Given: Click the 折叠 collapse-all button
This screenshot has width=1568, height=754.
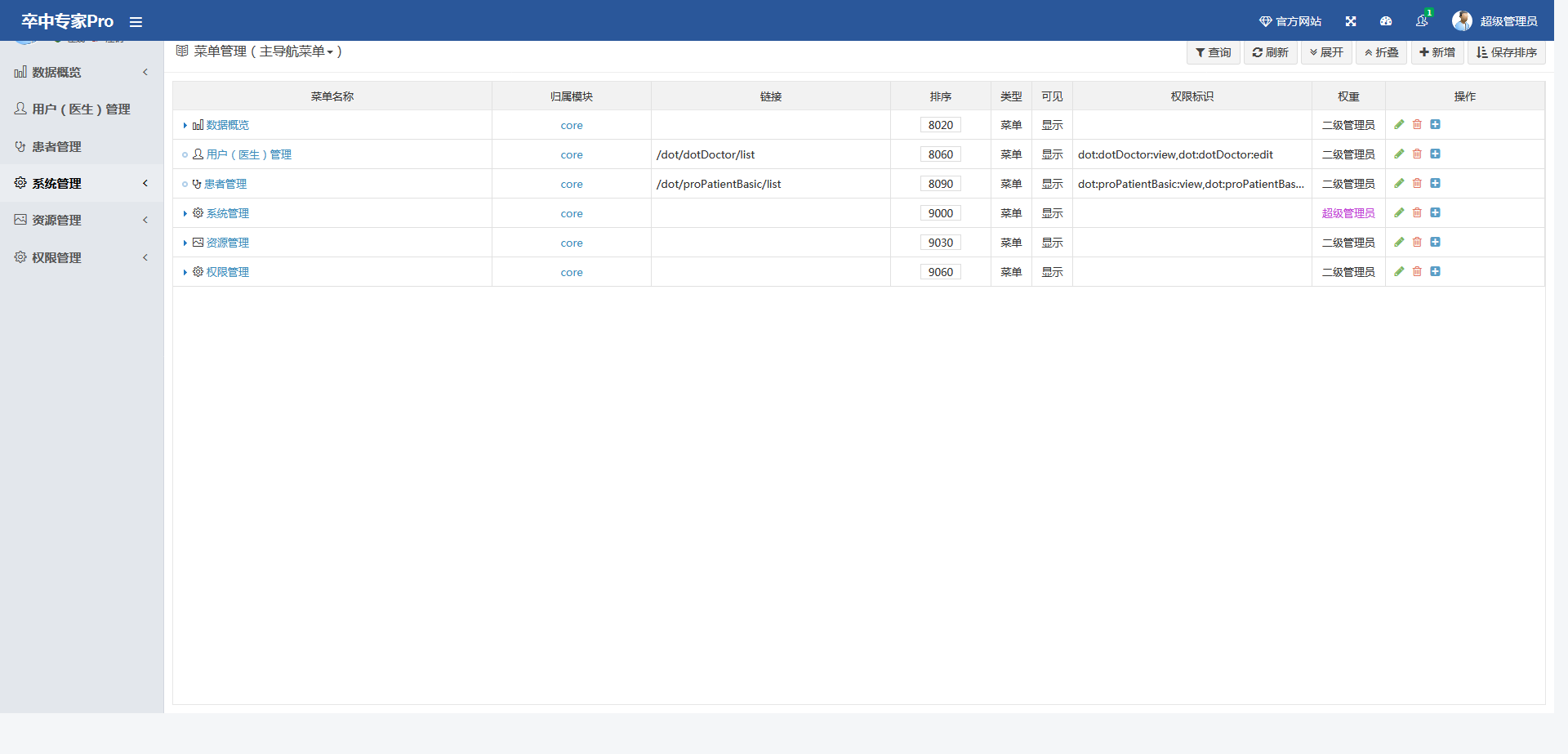Looking at the screenshot, I should click(x=1382, y=52).
